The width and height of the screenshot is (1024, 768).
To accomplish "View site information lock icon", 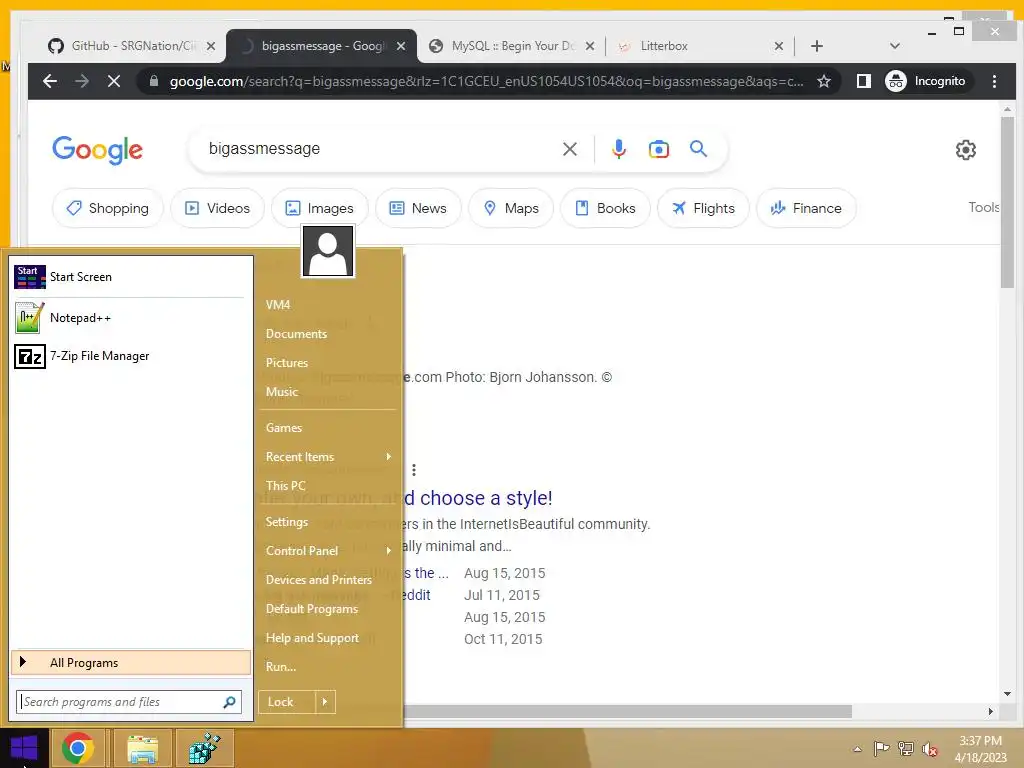I will coord(153,81).
